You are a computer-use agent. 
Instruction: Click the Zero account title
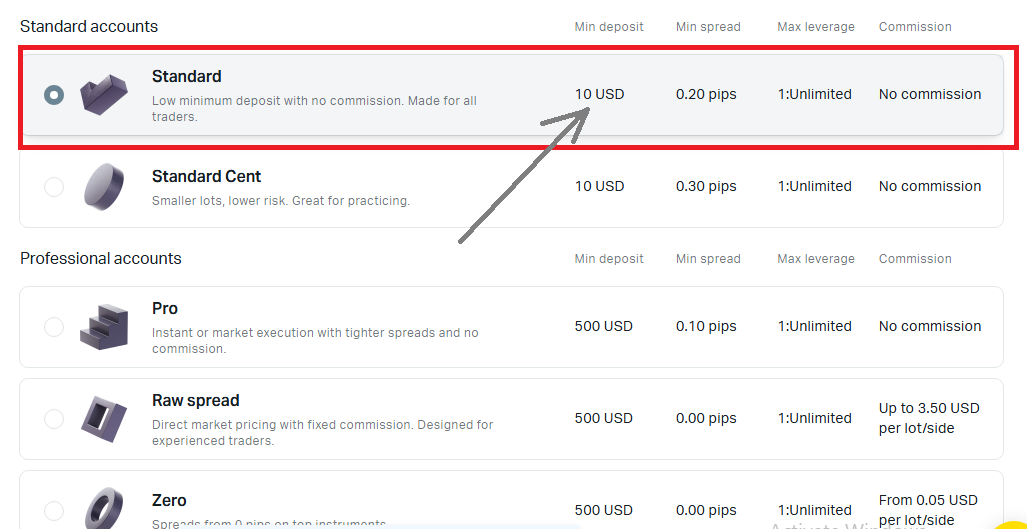click(x=169, y=501)
